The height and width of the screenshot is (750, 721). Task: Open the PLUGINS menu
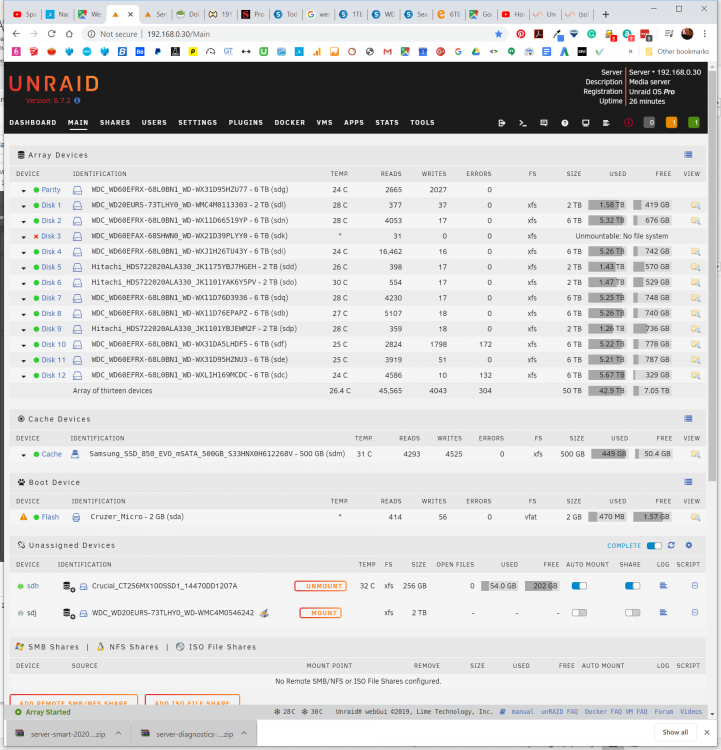coord(245,122)
